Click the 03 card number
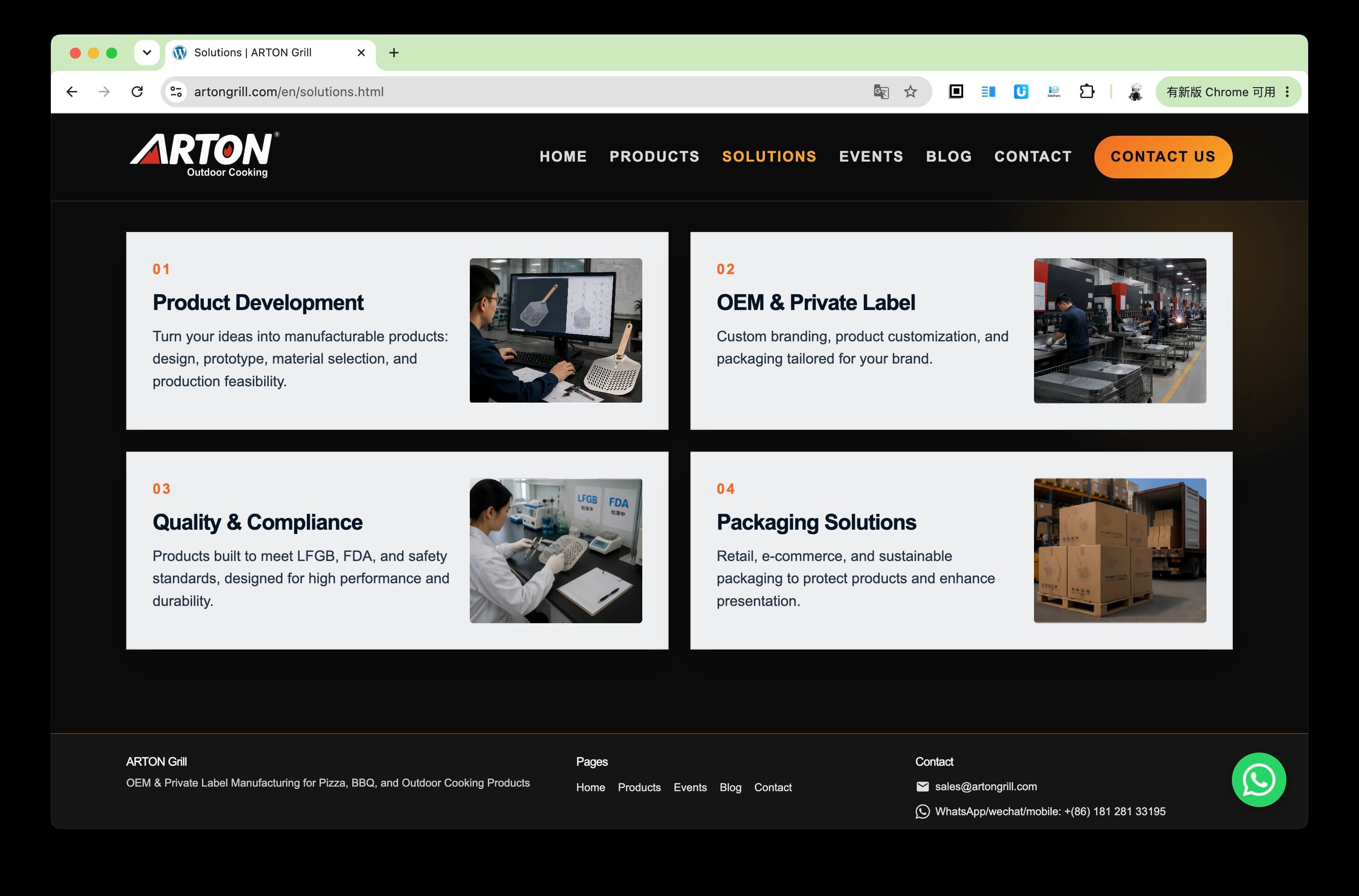The image size is (1359, 896). tap(161, 489)
